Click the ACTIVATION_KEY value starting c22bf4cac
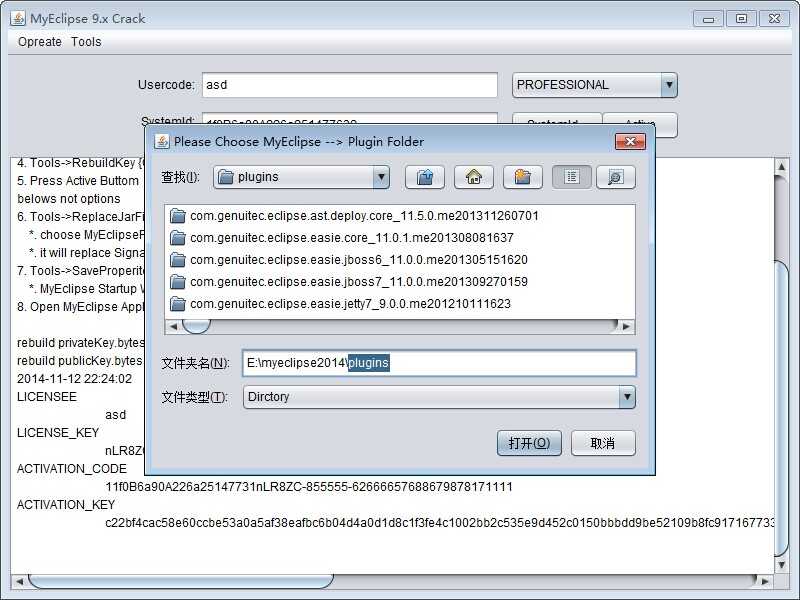Viewport: 800px width, 600px height. [440, 522]
